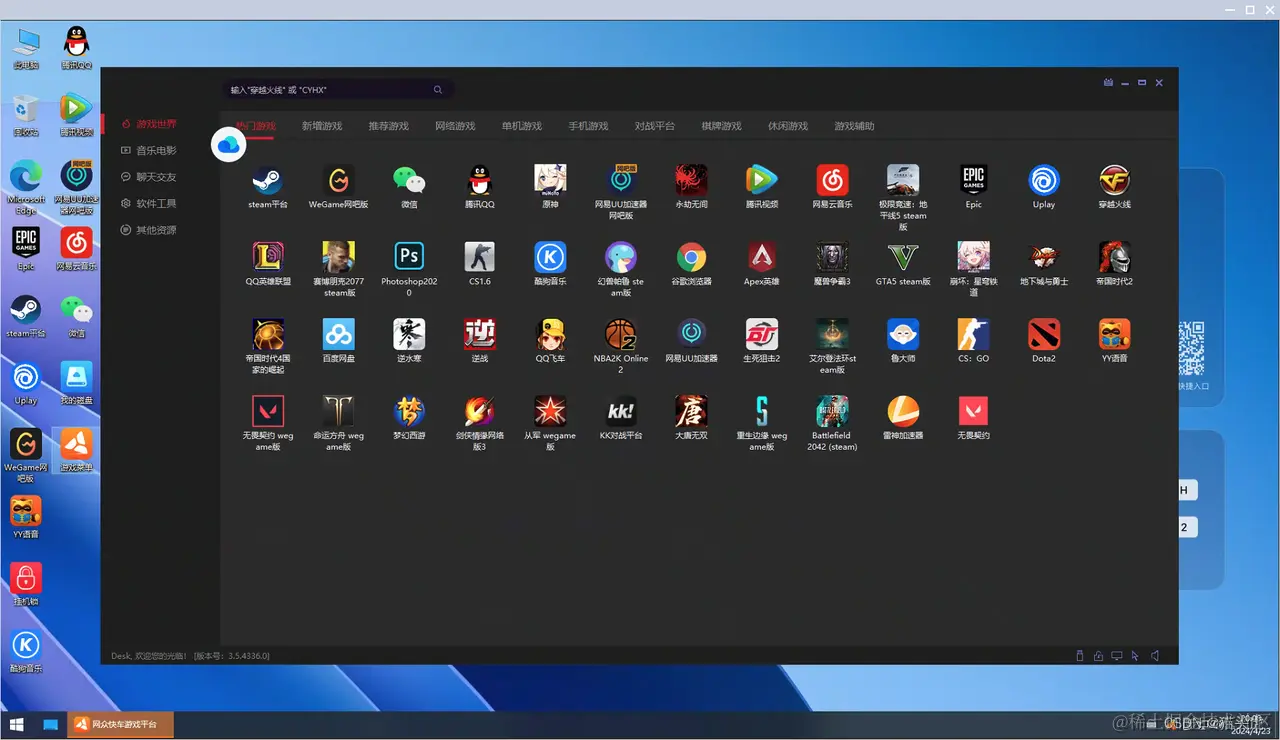Switch to the 热门游戏 tab
1280x740 pixels.
(x=255, y=126)
